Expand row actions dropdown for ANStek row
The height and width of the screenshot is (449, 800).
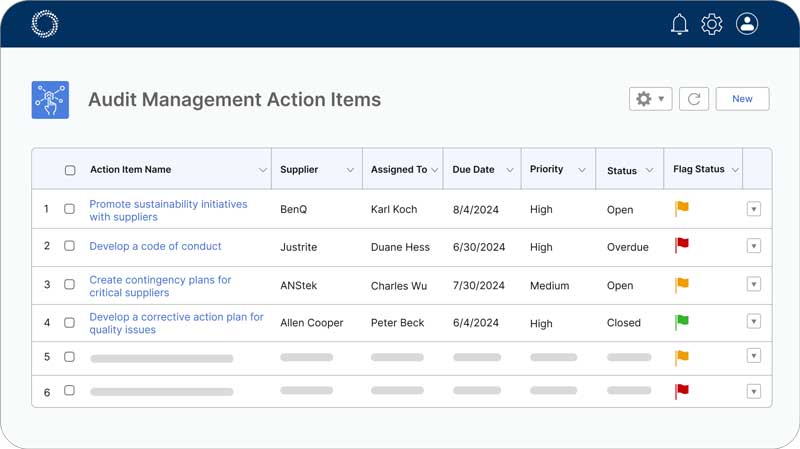point(754,285)
